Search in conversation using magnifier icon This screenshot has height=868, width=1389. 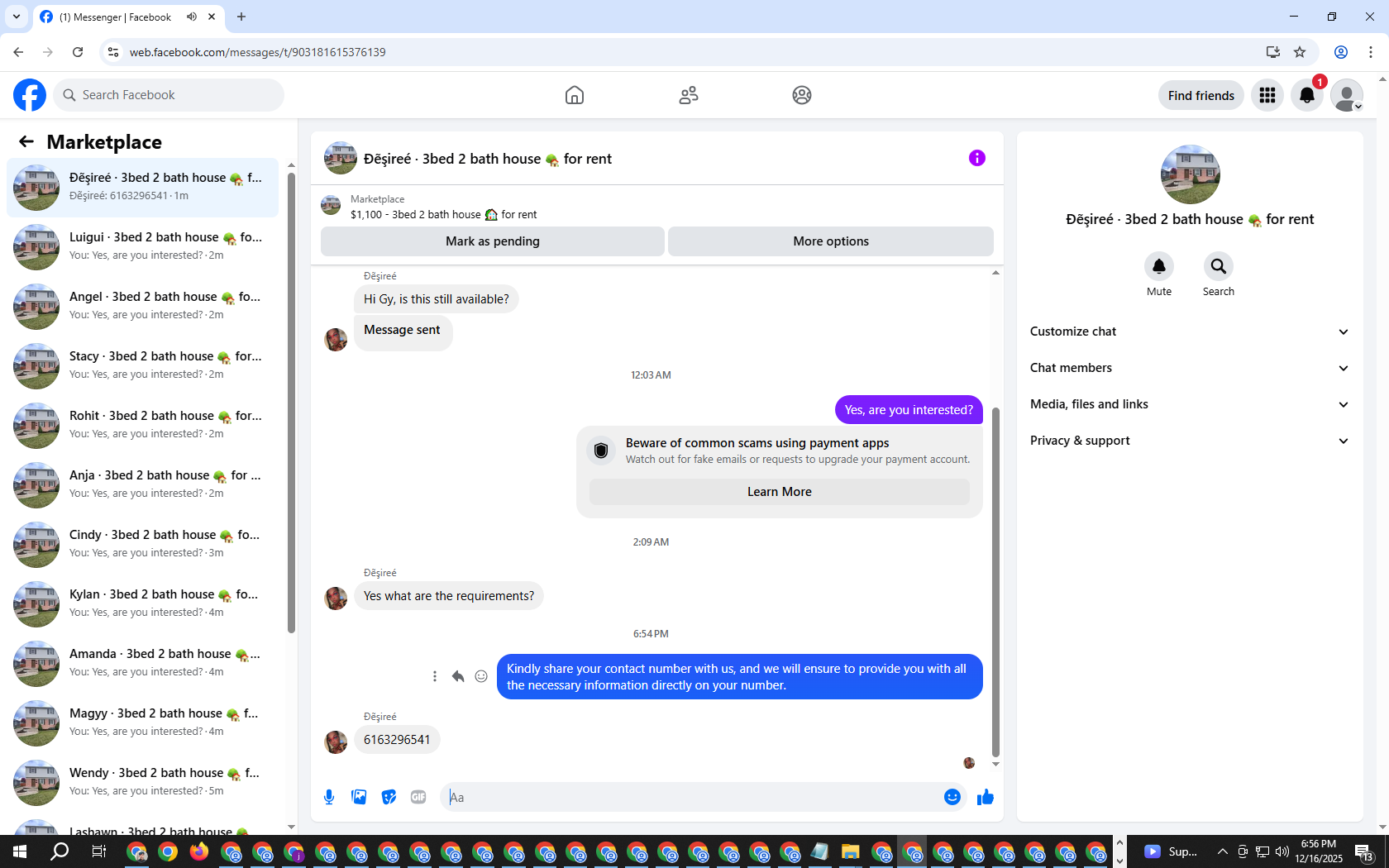(1219, 266)
